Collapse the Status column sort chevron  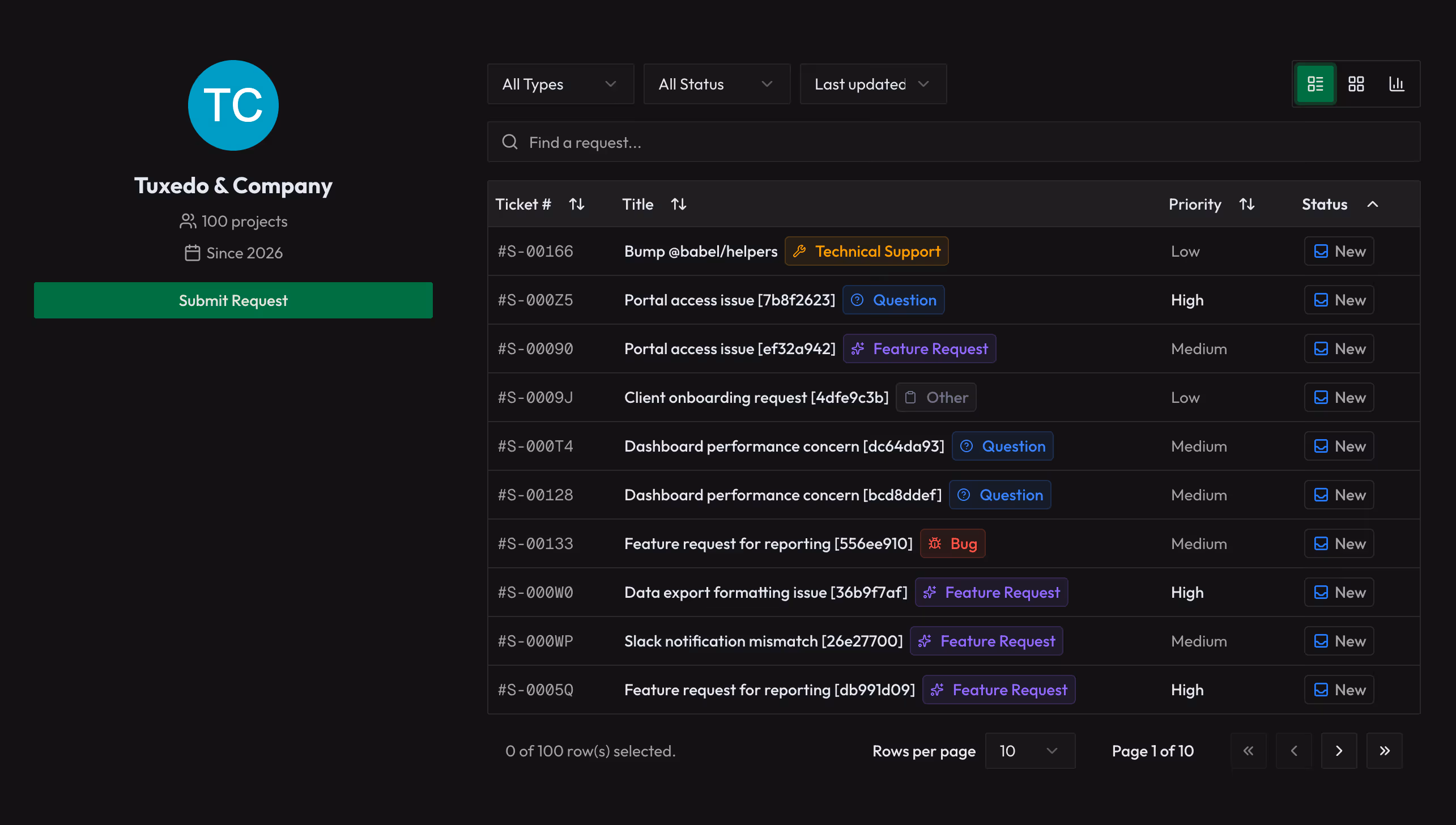1372,204
